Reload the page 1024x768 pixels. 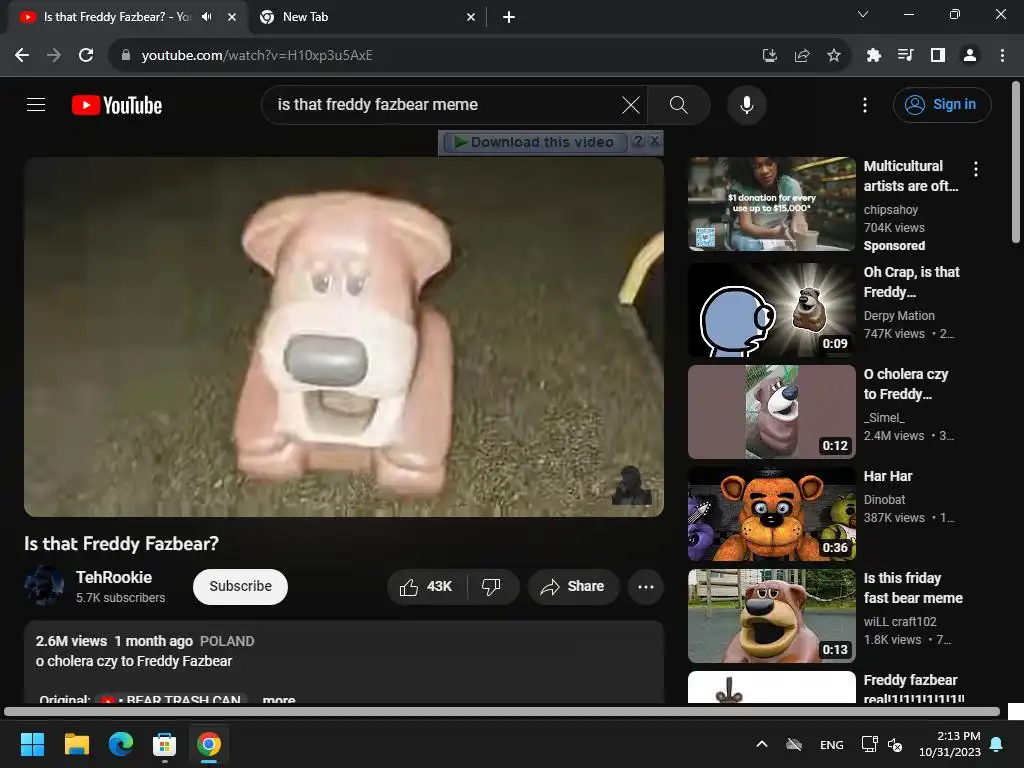(86, 56)
